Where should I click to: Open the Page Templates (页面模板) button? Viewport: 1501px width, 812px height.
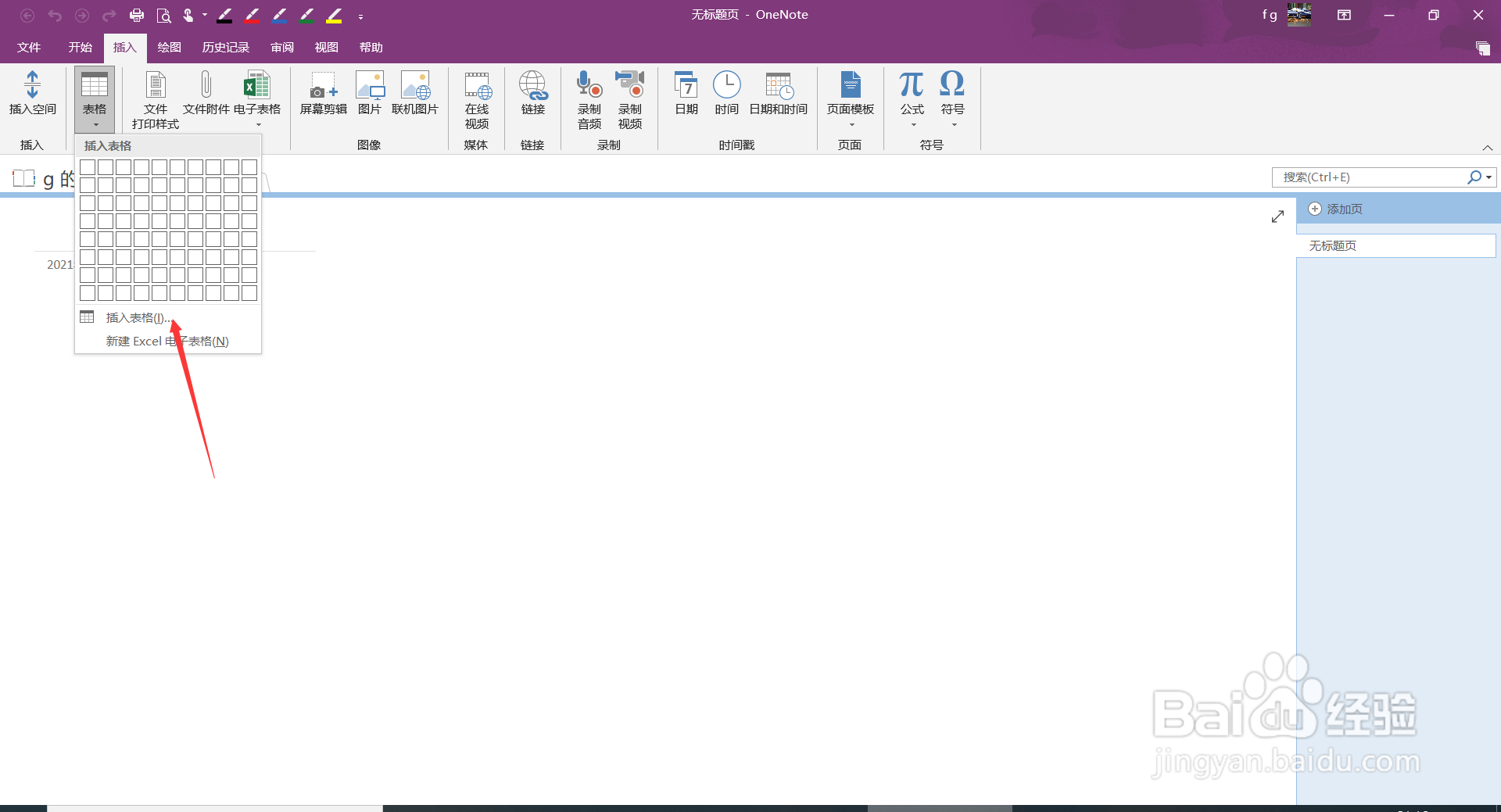pyautogui.click(x=851, y=98)
